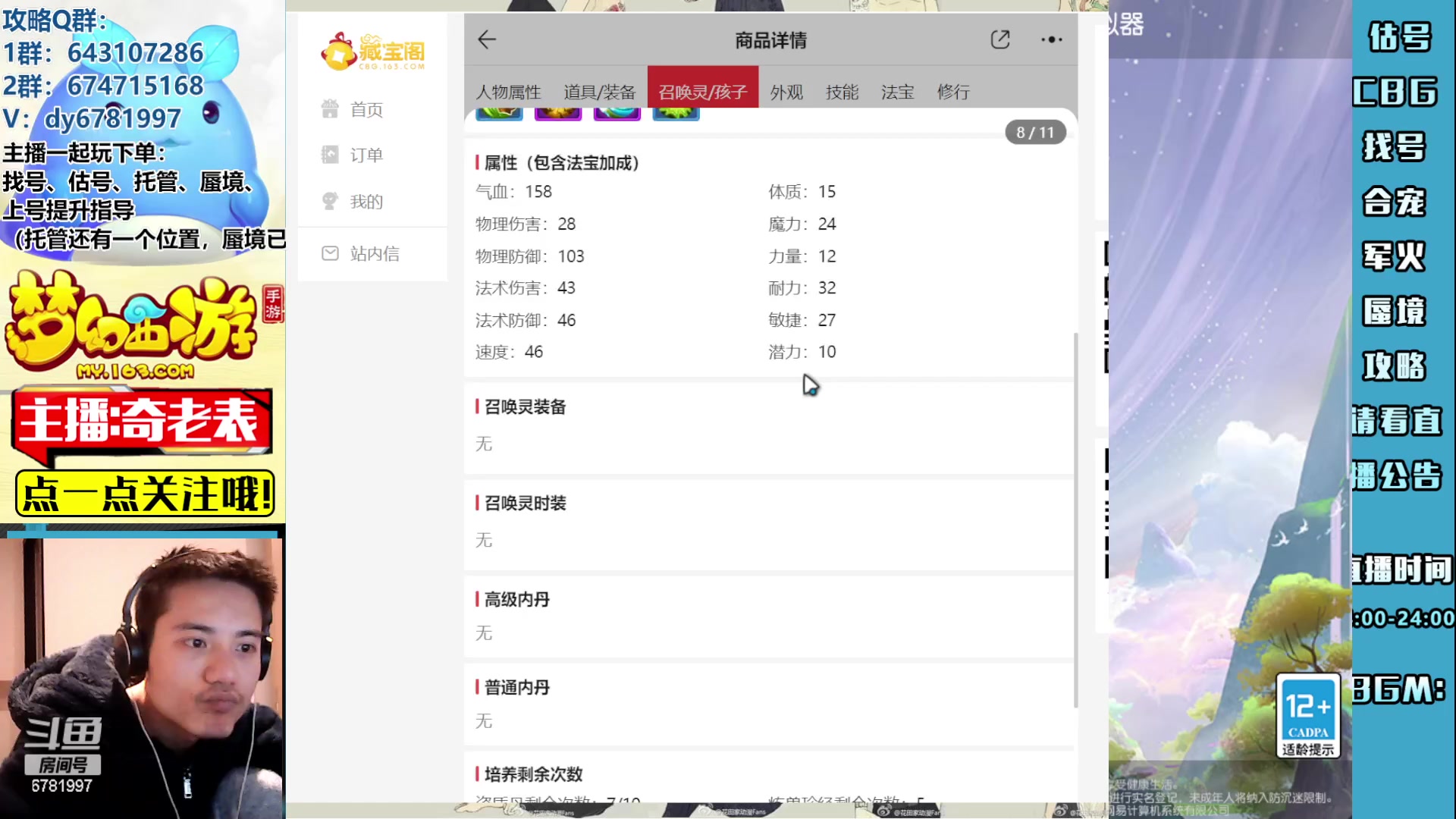
Task: Open the 法宝 tab
Action: tap(897, 92)
